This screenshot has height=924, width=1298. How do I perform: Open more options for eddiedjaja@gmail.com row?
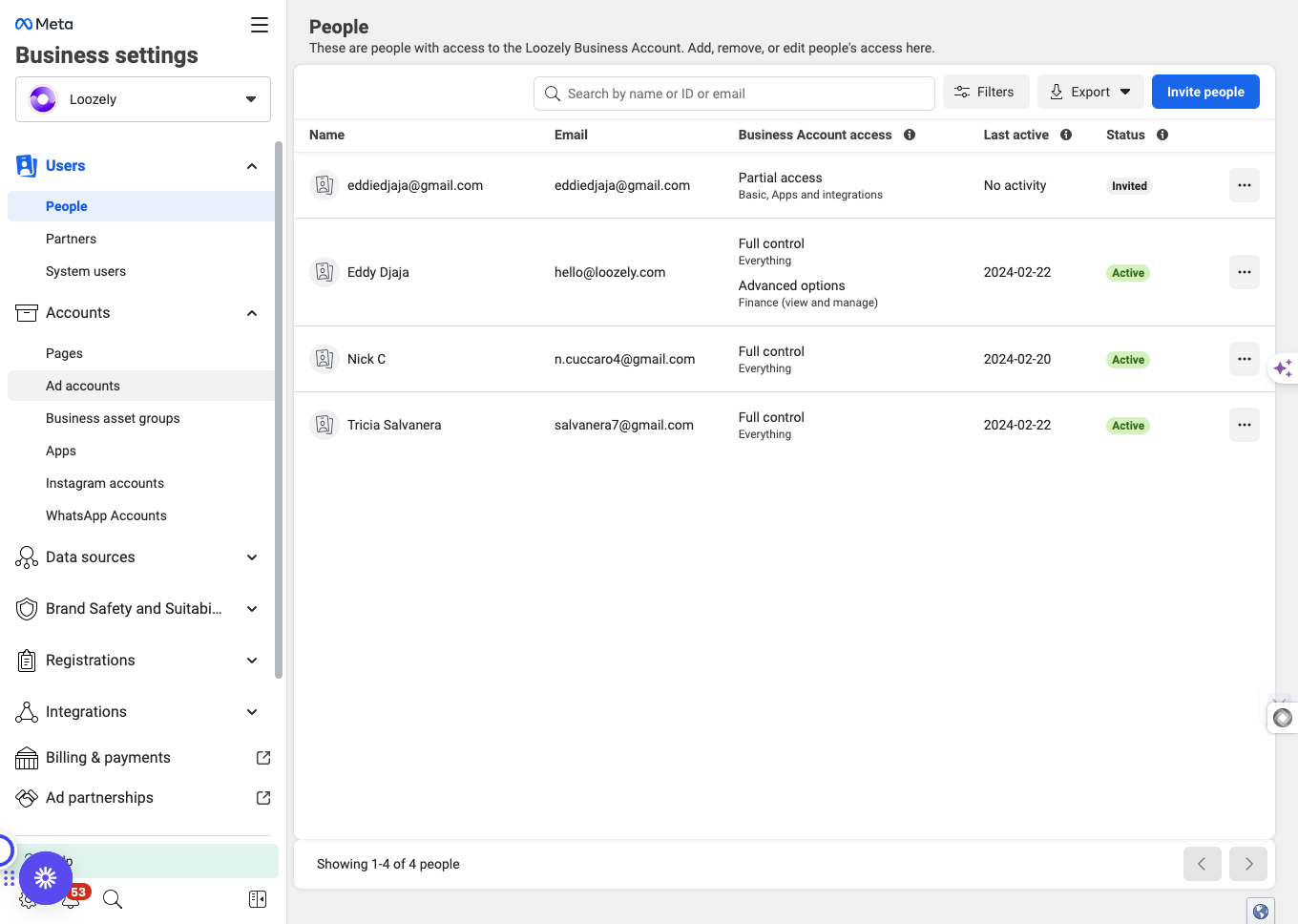[1245, 185]
